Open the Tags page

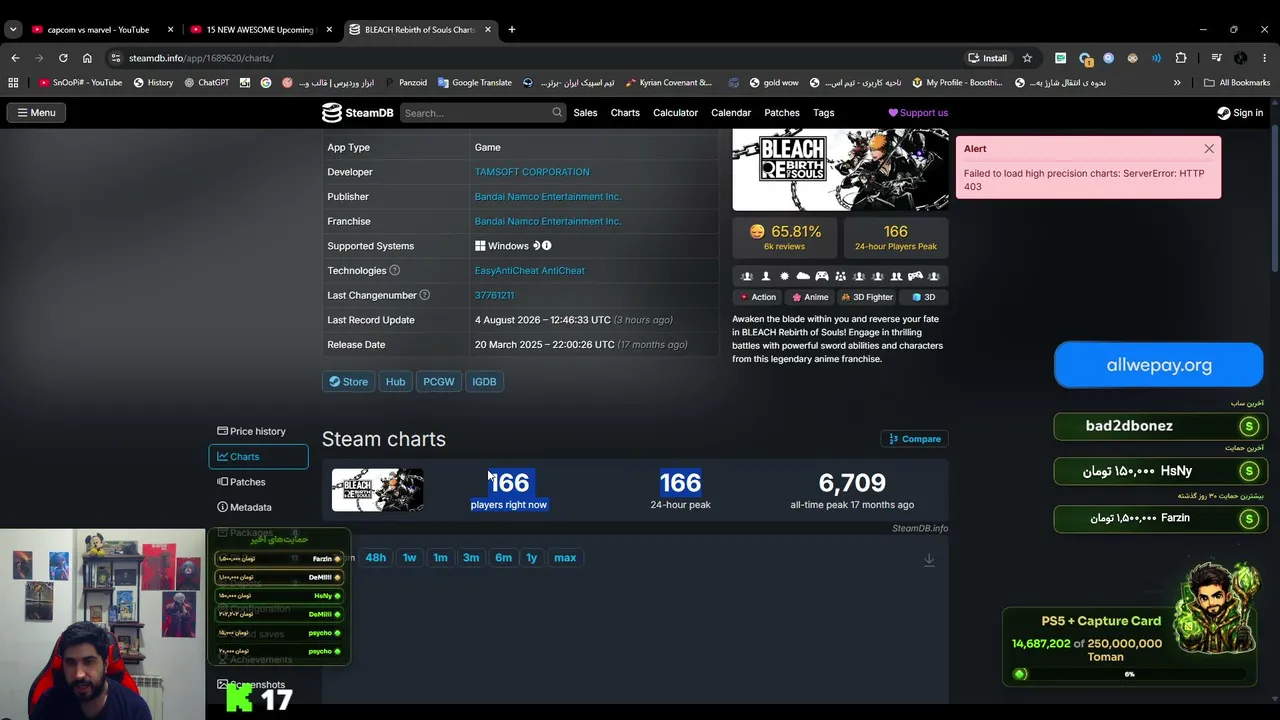[x=824, y=113]
